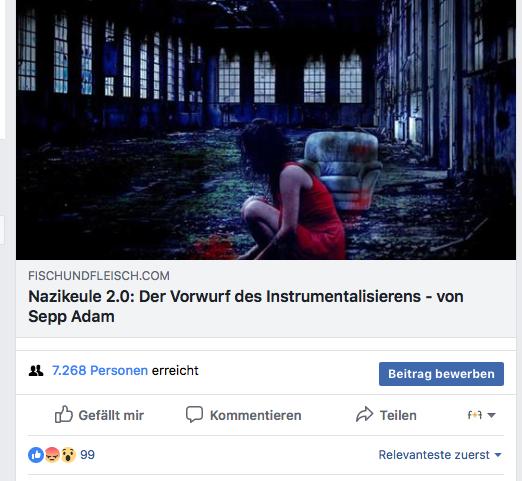
Task: Click the two-person reach icon
Action: pos(36,371)
